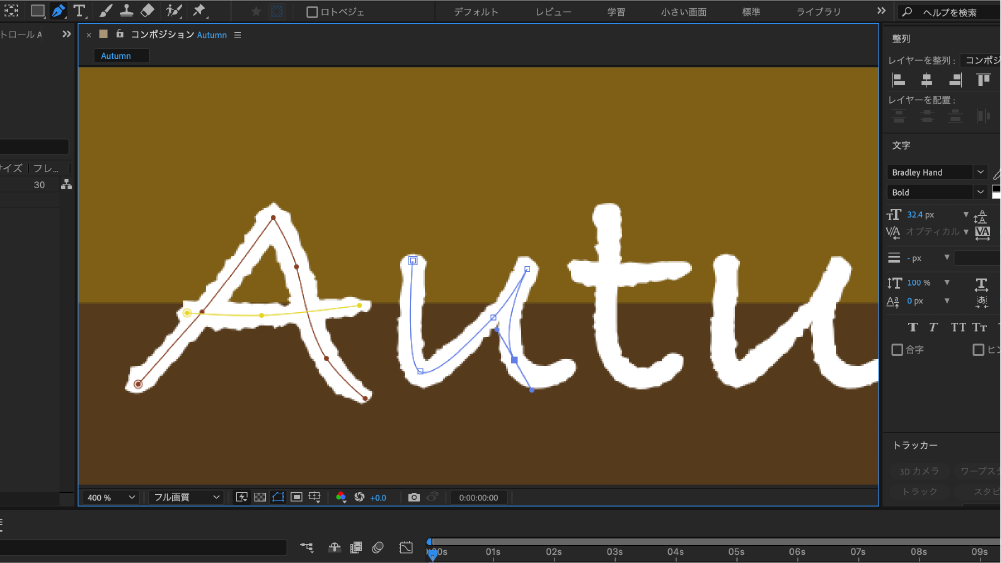Select the Puppet Pin tool
The image size is (1001, 563).
pyautogui.click(x=200, y=11)
